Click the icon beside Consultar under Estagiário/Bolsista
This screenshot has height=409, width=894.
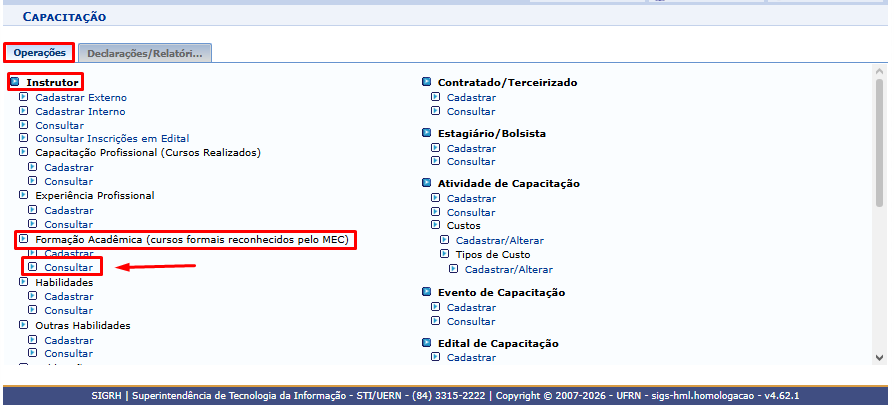pyautogui.click(x=435, y=161)
